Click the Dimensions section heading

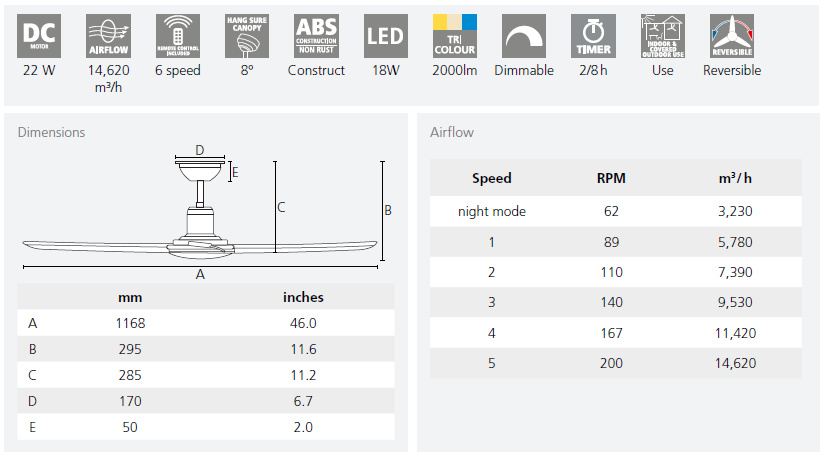[51, 132]
